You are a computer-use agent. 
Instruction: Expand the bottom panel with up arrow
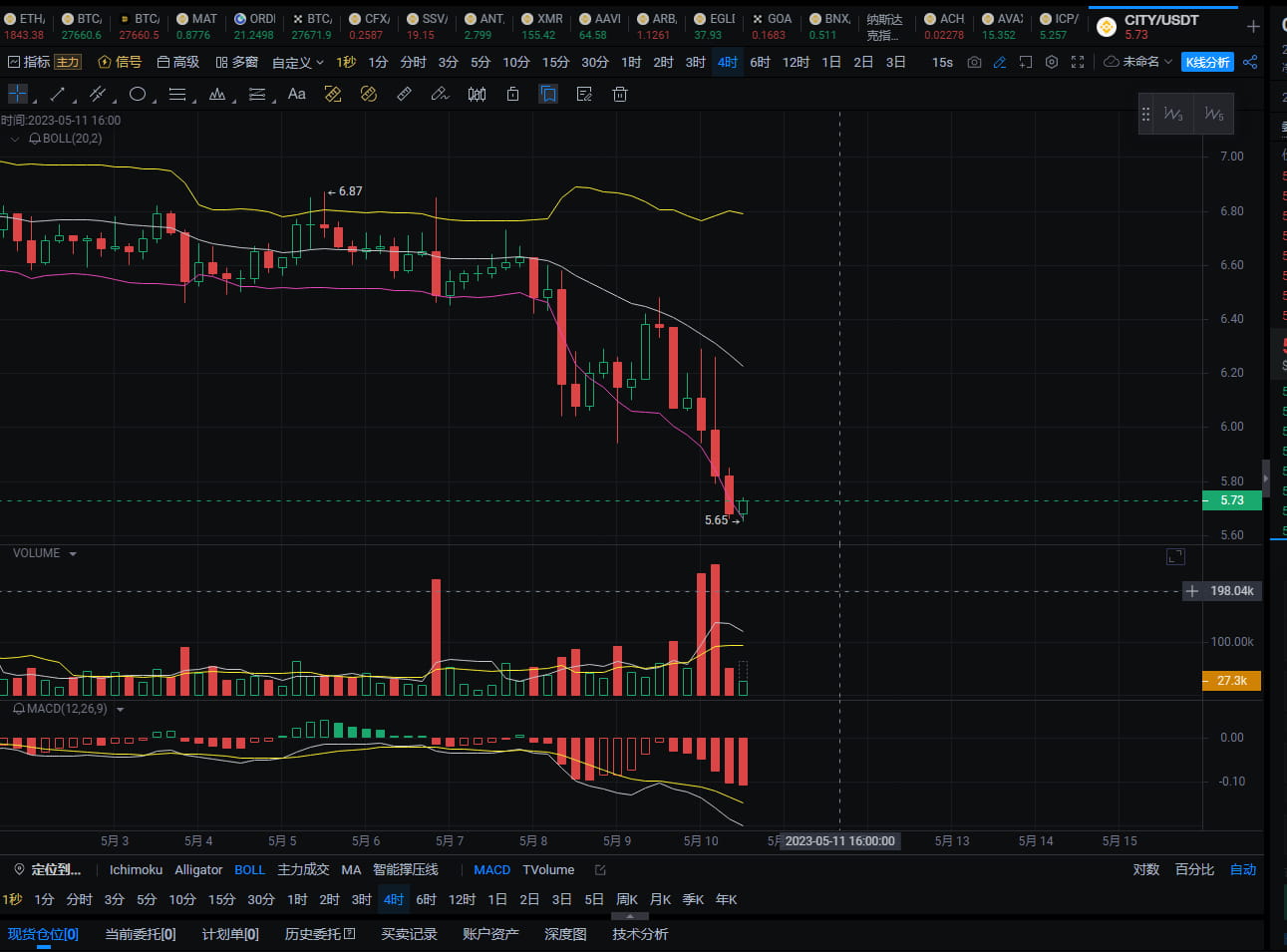(x=629, y=915)
